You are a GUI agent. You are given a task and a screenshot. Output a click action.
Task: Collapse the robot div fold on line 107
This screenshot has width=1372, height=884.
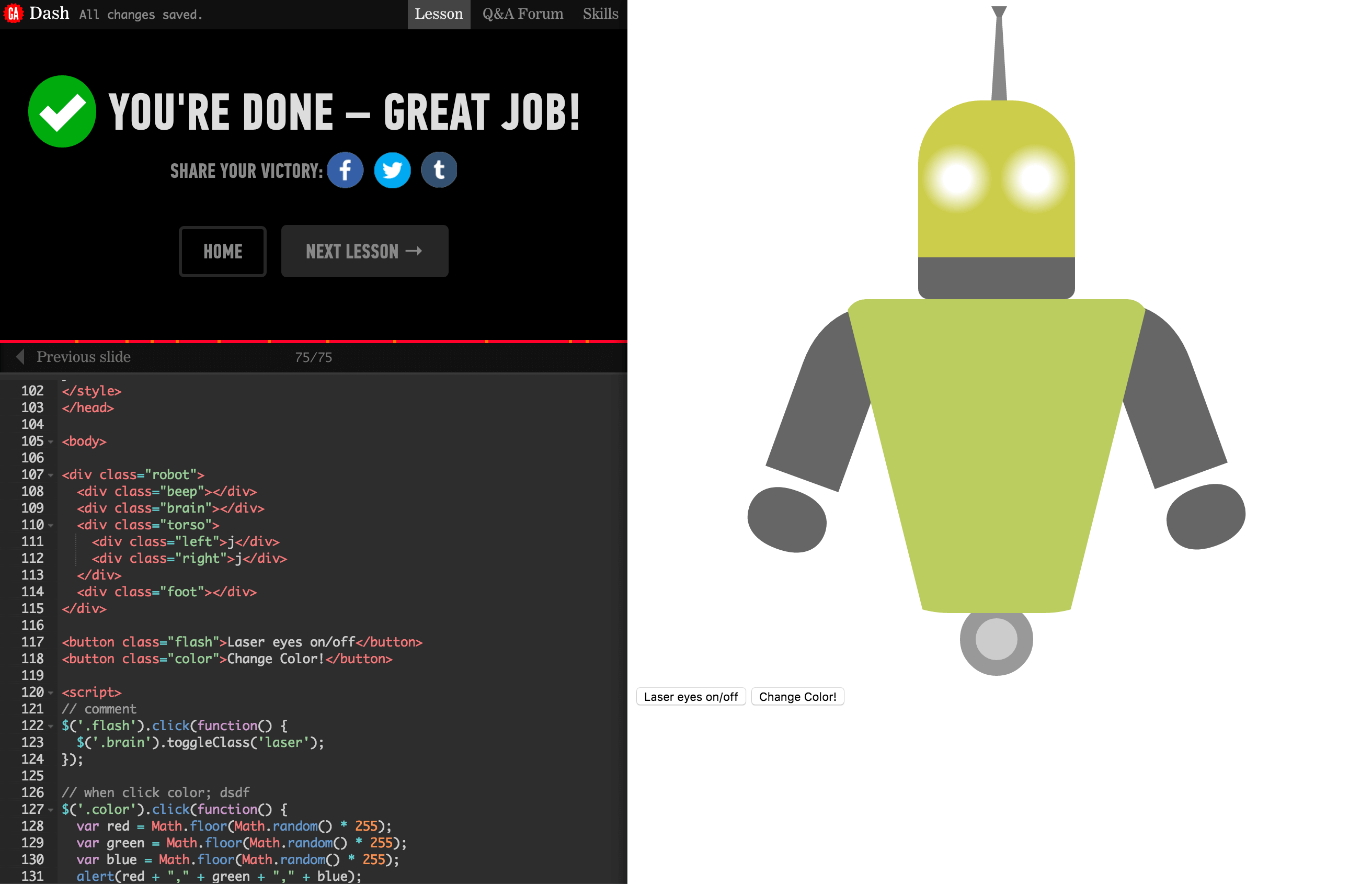tap(51, 475)
